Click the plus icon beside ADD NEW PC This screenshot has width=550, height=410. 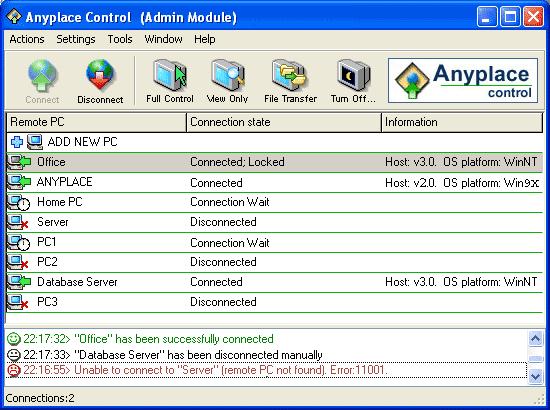[16, 142]
